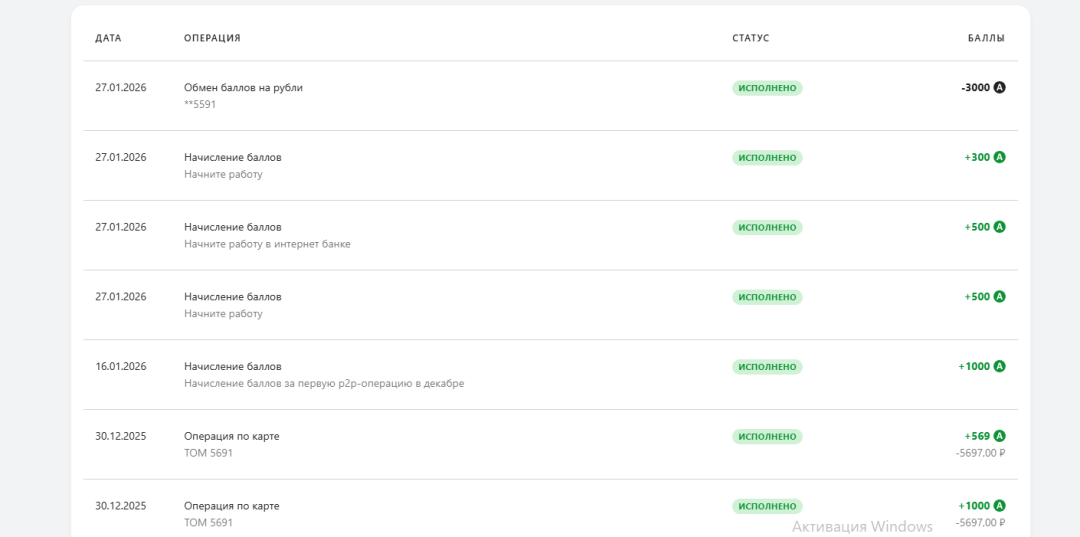
Task: Click points icon in the internet bank row
Action: (x=999, y=227)
